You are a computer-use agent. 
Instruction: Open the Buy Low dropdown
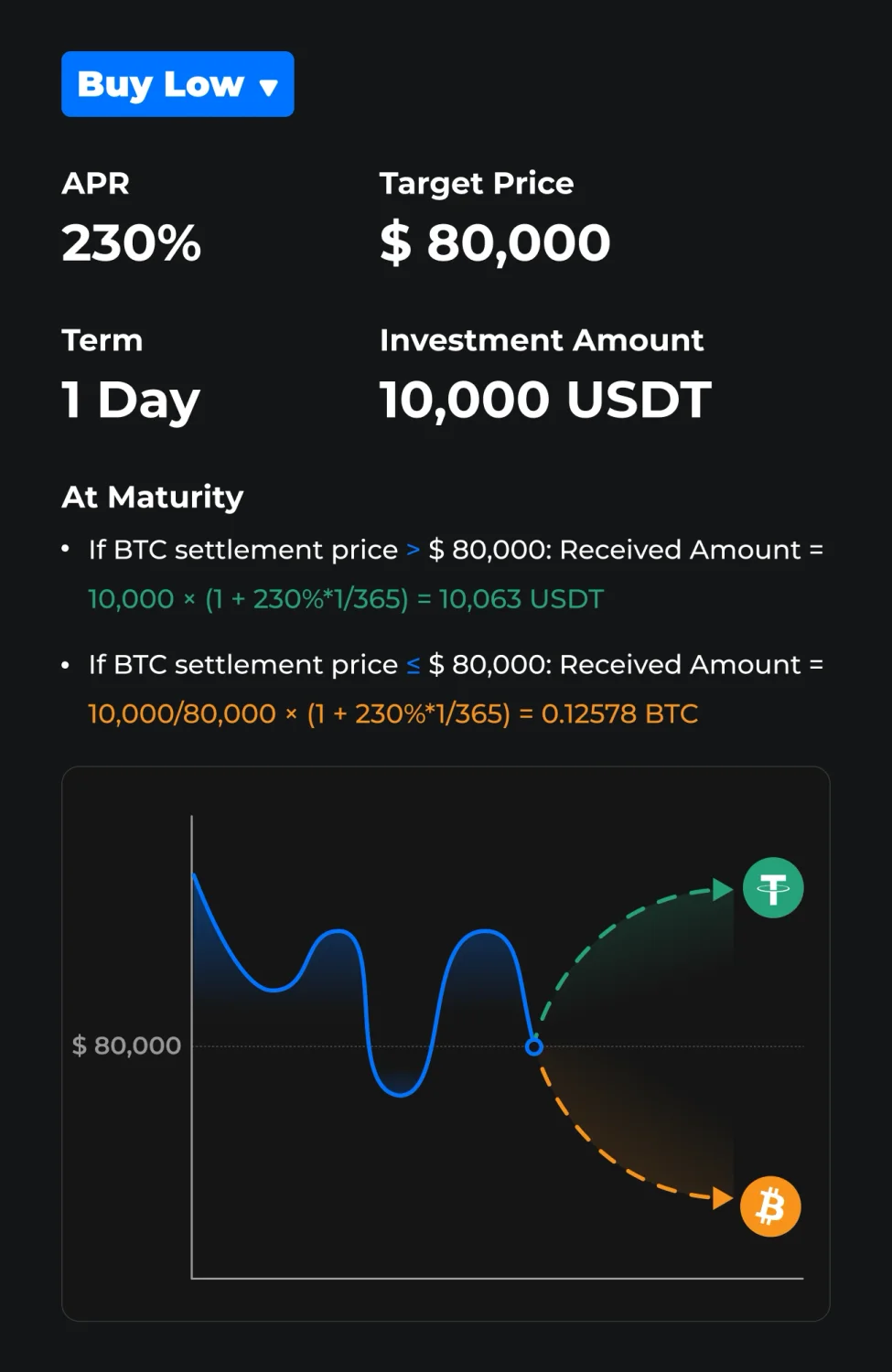177,84
